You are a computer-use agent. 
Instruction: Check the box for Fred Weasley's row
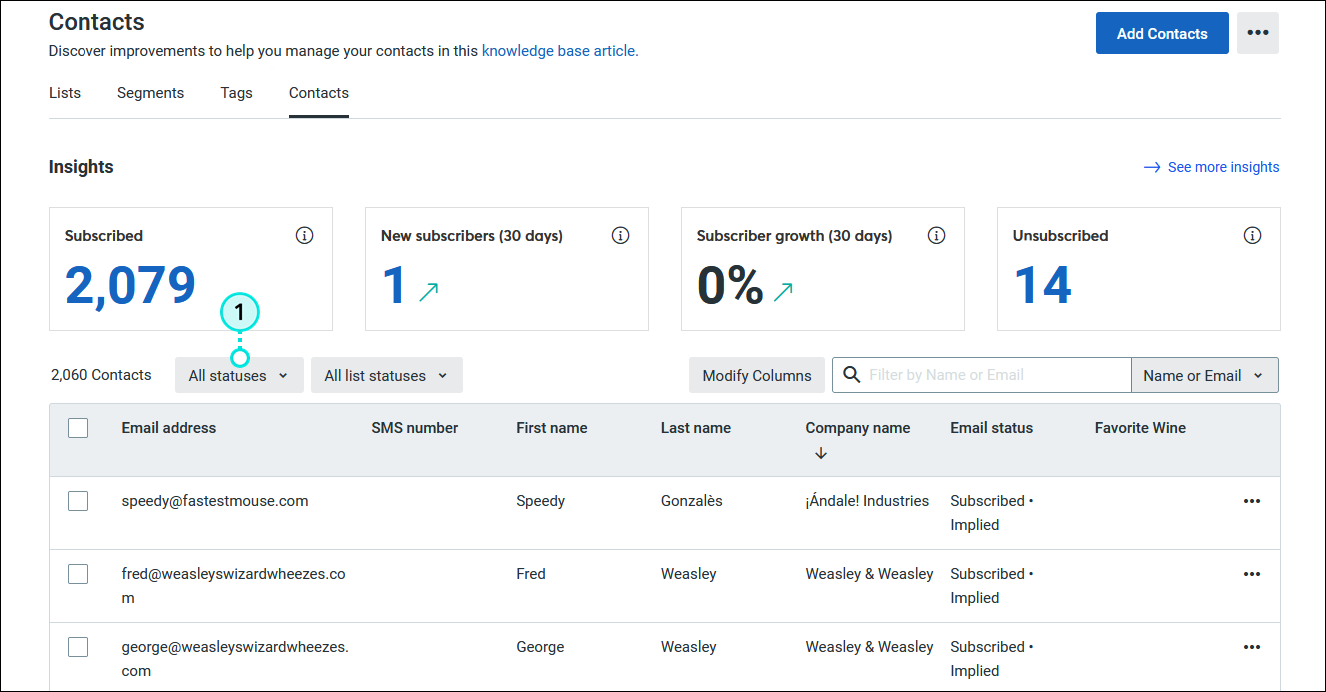click(78, 574)
